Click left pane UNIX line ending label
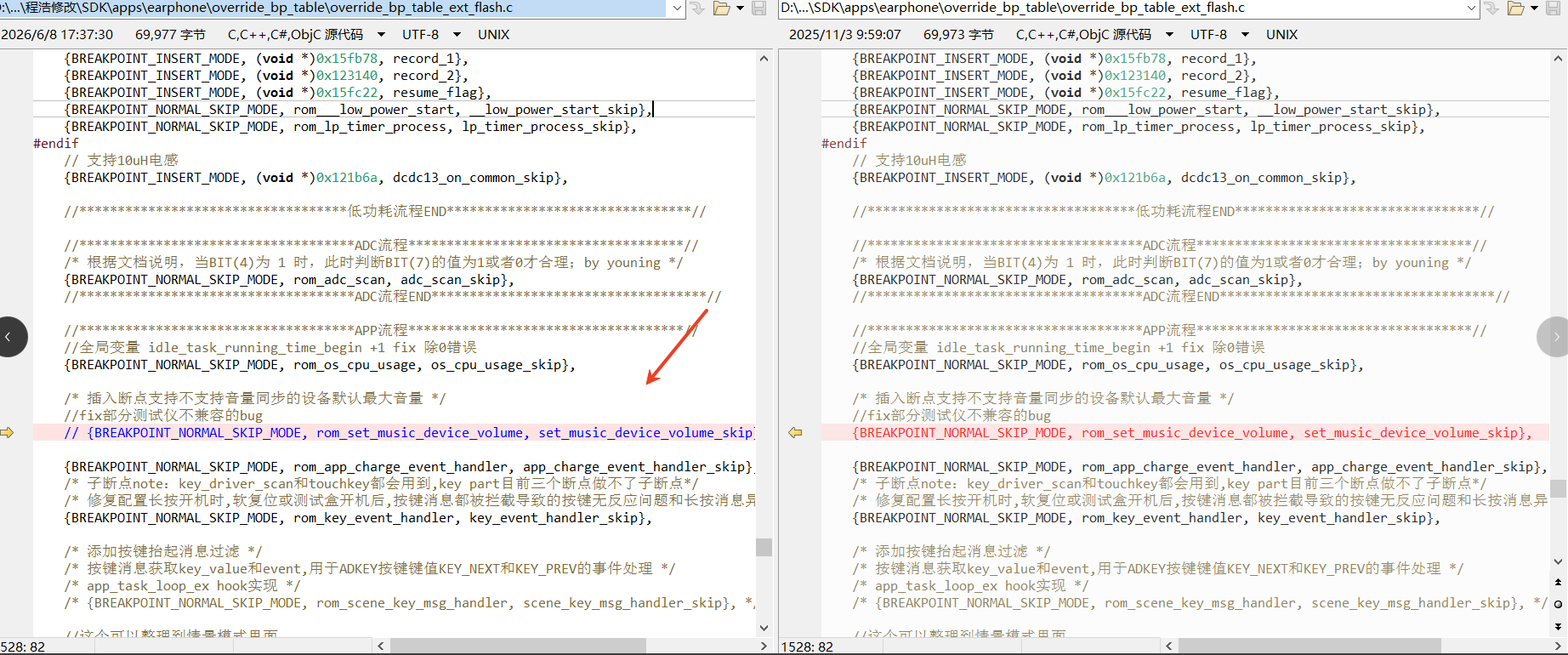This screenshot has width=1568, height=655. click(493, 35)
